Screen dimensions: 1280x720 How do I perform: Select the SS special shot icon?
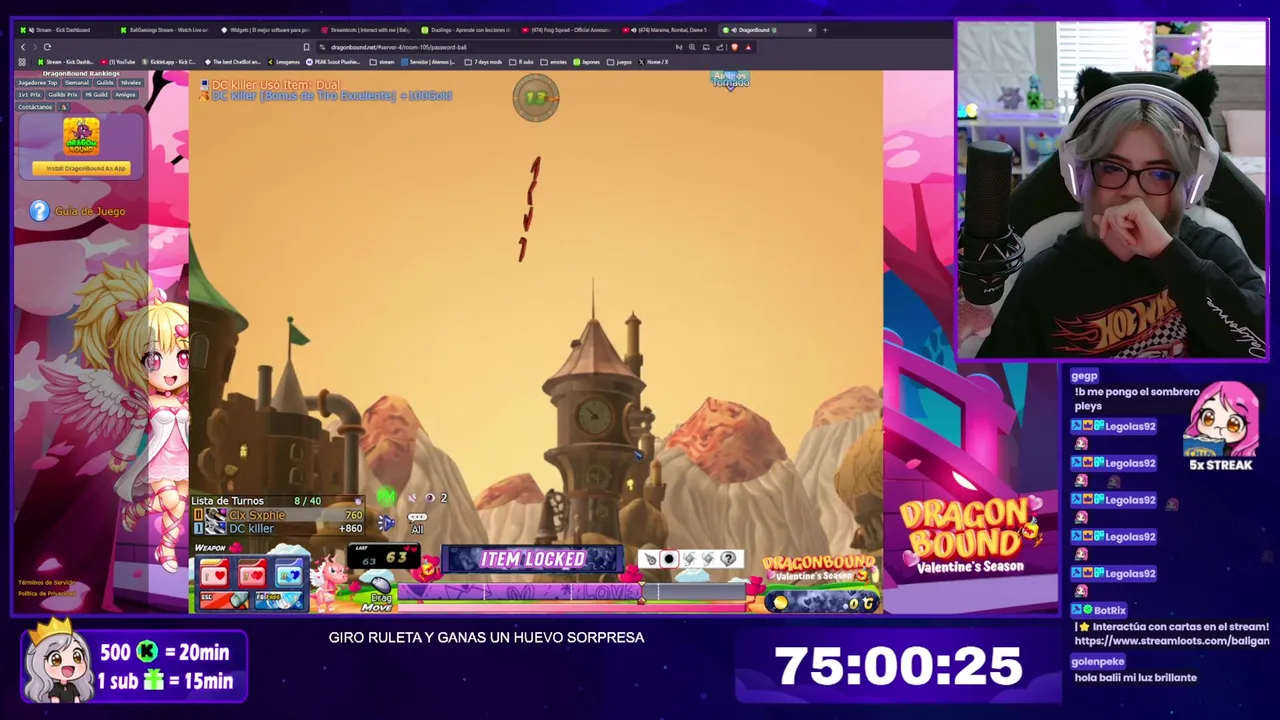click(x=289, y=574)
